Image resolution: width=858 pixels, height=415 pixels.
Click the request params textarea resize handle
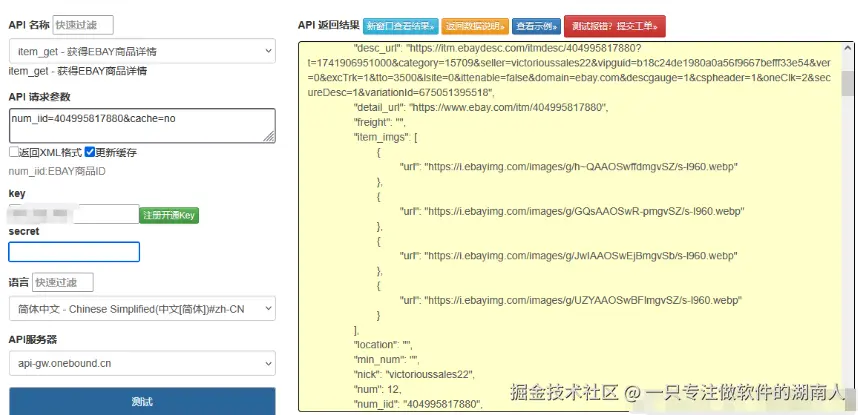(269, 136)
